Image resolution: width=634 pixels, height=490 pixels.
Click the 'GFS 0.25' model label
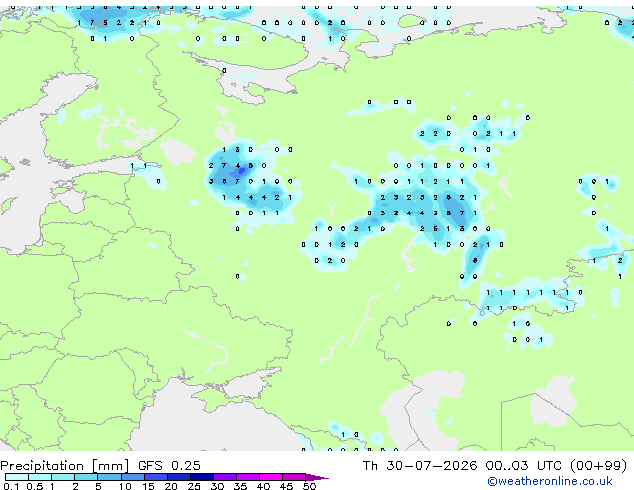169,466
